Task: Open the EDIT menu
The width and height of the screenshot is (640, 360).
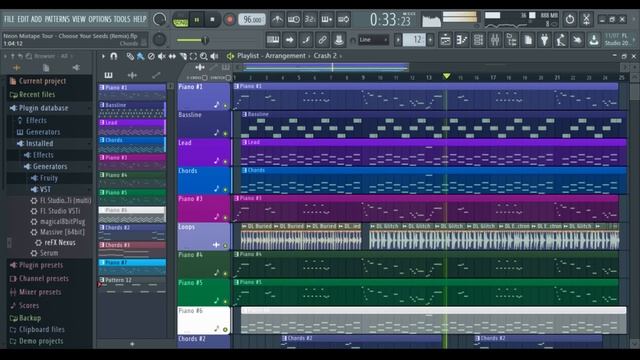Action: click(23, 19)
